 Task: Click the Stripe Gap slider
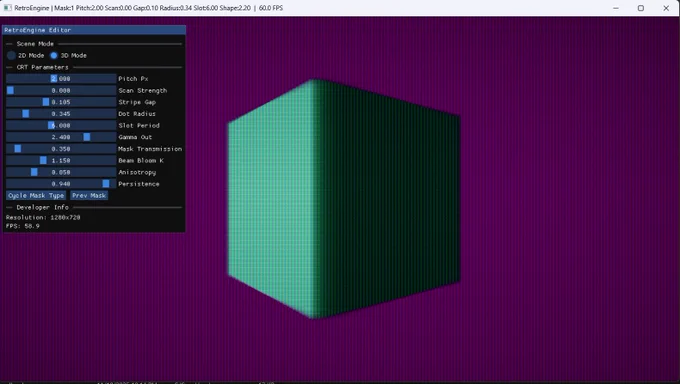click(61, 102)
